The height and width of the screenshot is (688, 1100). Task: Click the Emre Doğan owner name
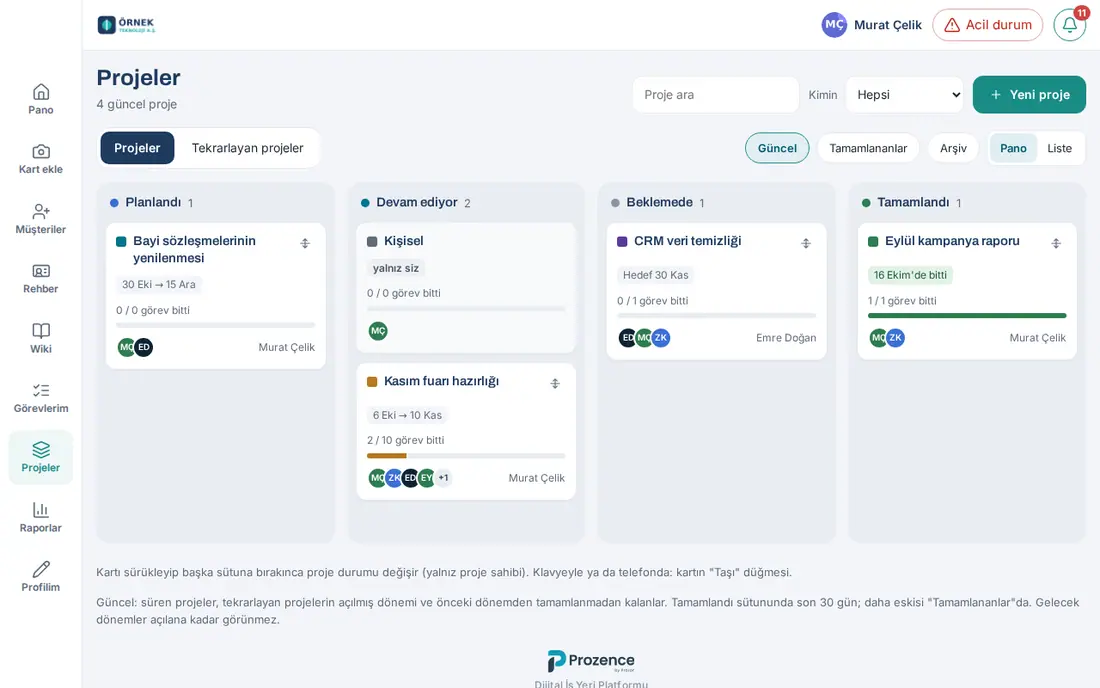pyautogui.click(x=786, y=338)
